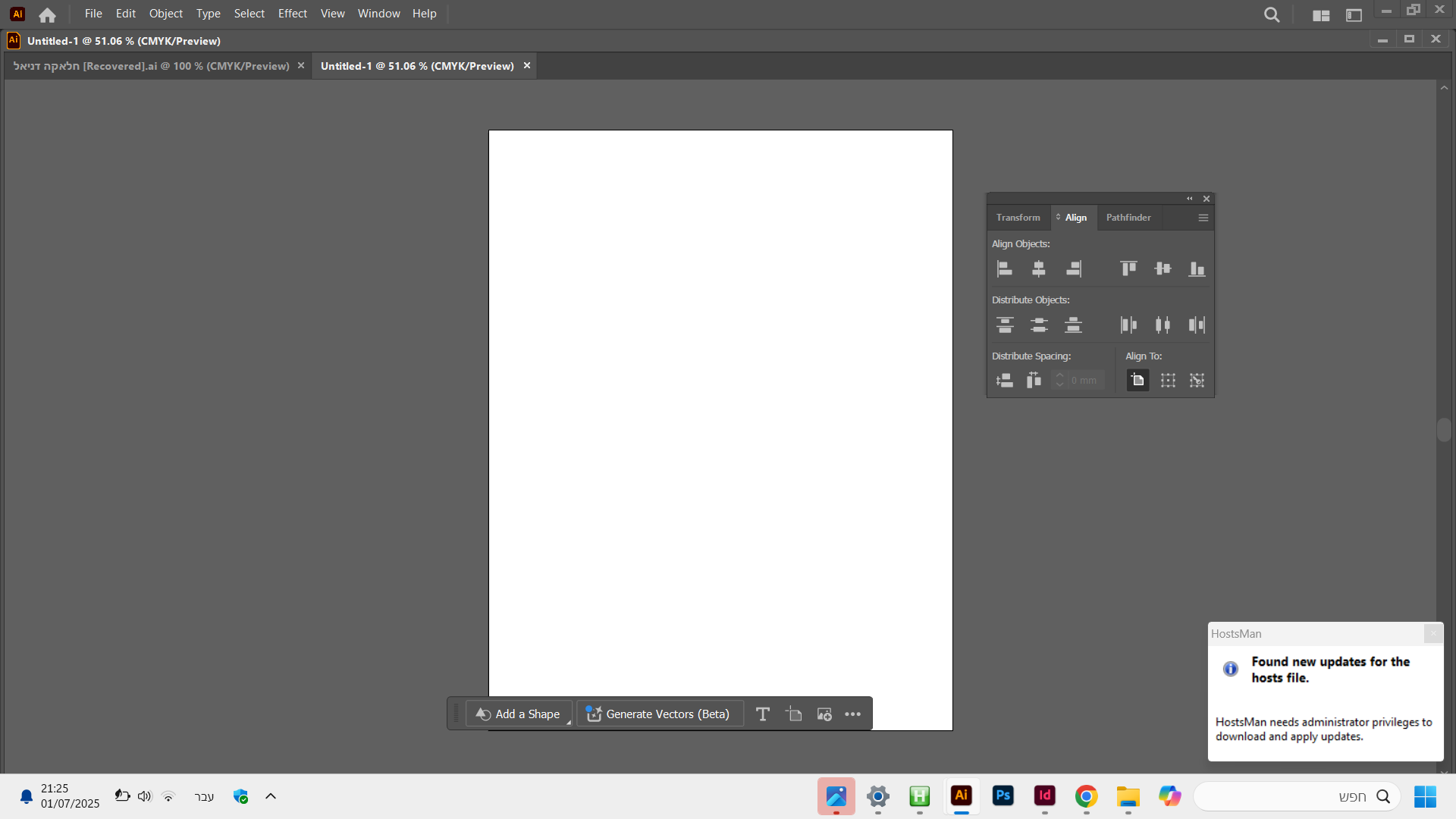Click Horizontal Align Center in the Align panel
1456x819 pixels.
pos(1039,268)
